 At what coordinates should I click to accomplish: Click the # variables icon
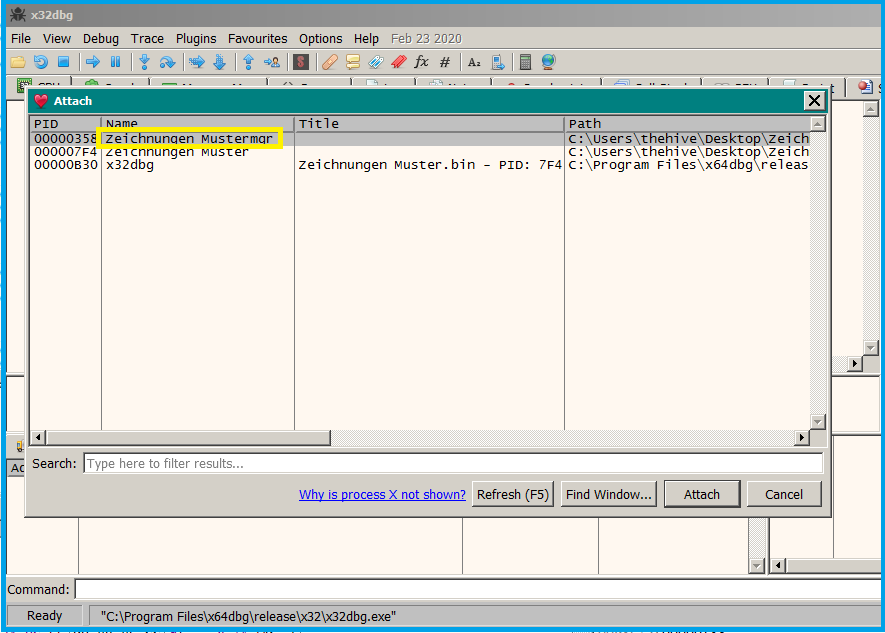pyautogui.click(x=445, y=62)
